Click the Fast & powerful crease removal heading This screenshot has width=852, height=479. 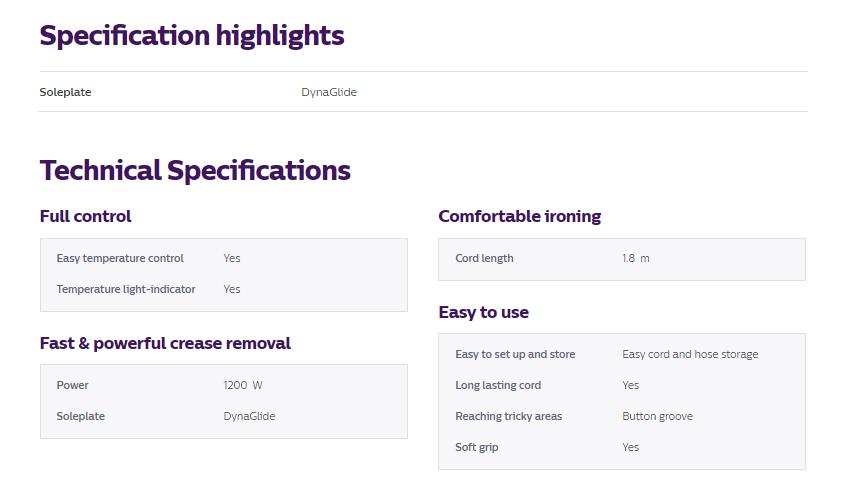[x=165, y=343]
